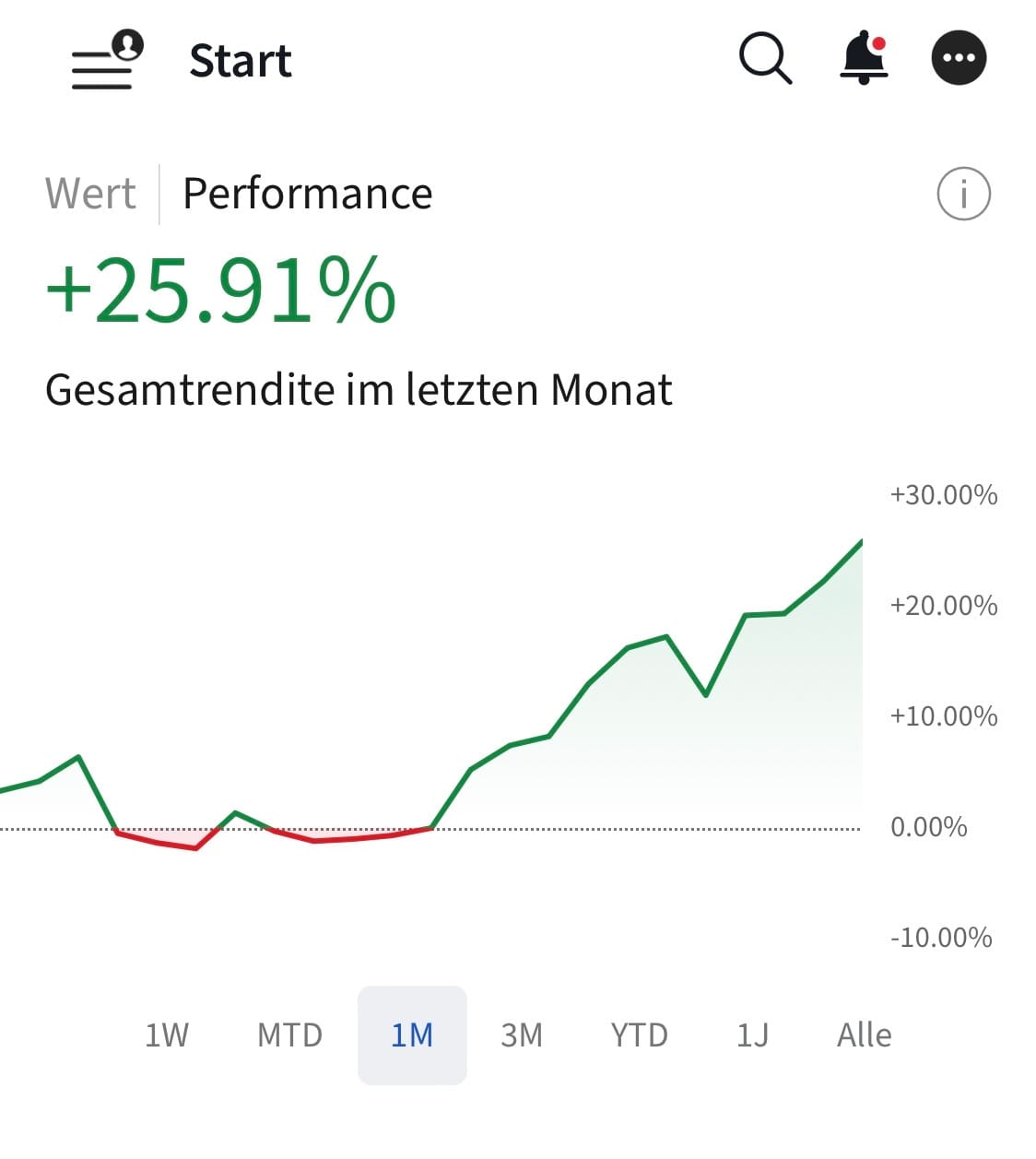Select the YTD time range
This screenshot has width=1036, height=1159.
coord(639,1035)
